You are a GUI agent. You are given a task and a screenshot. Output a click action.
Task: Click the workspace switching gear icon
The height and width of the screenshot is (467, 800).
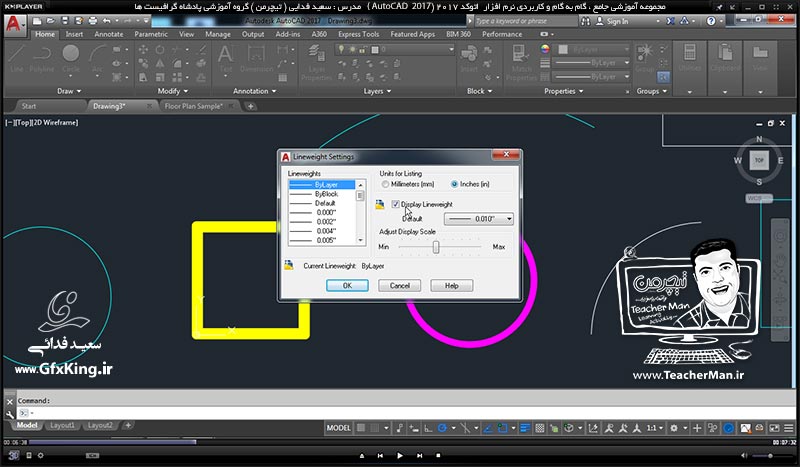(x=673, y=428)
